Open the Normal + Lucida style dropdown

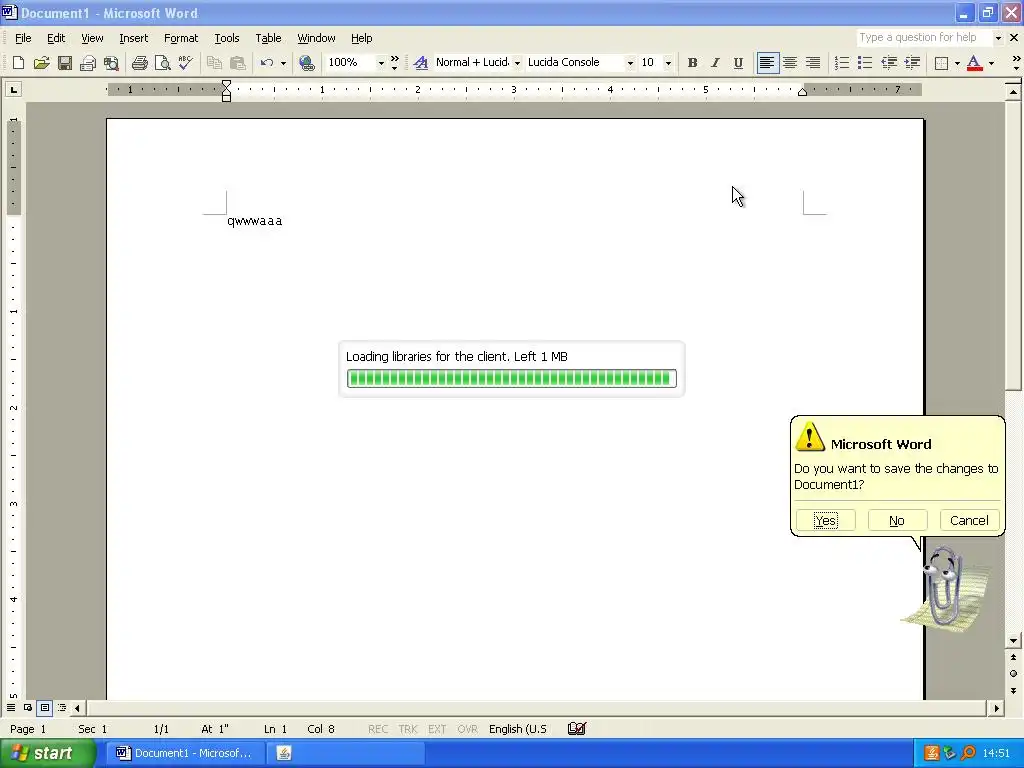pyautogui.click(x=517, y=63)
